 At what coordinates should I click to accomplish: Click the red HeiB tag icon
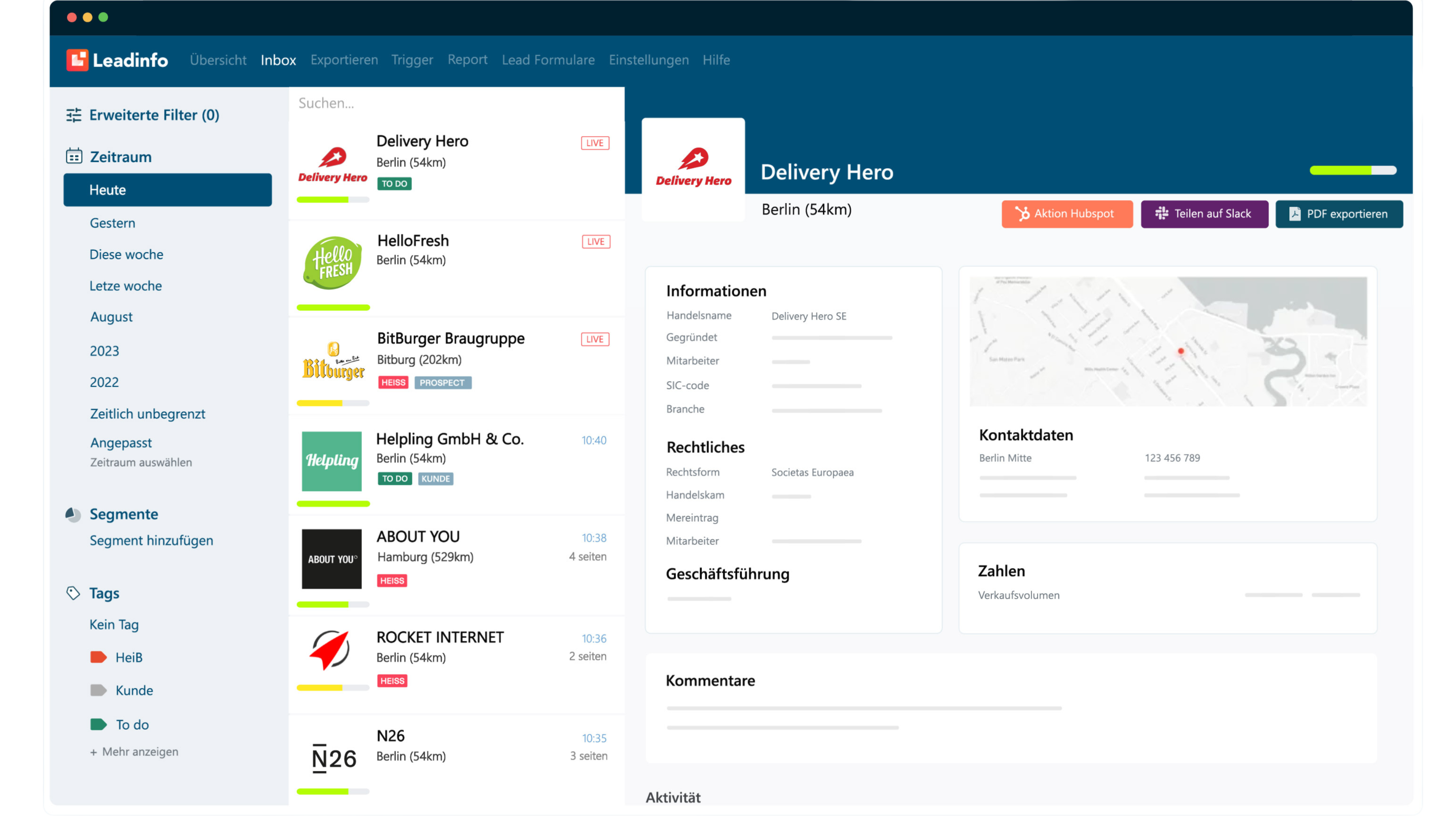click(98, 657)
